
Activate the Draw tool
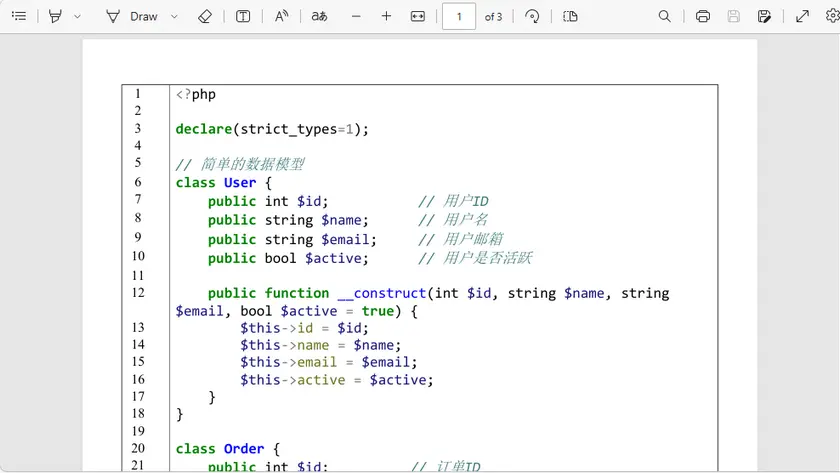point(132,16)
